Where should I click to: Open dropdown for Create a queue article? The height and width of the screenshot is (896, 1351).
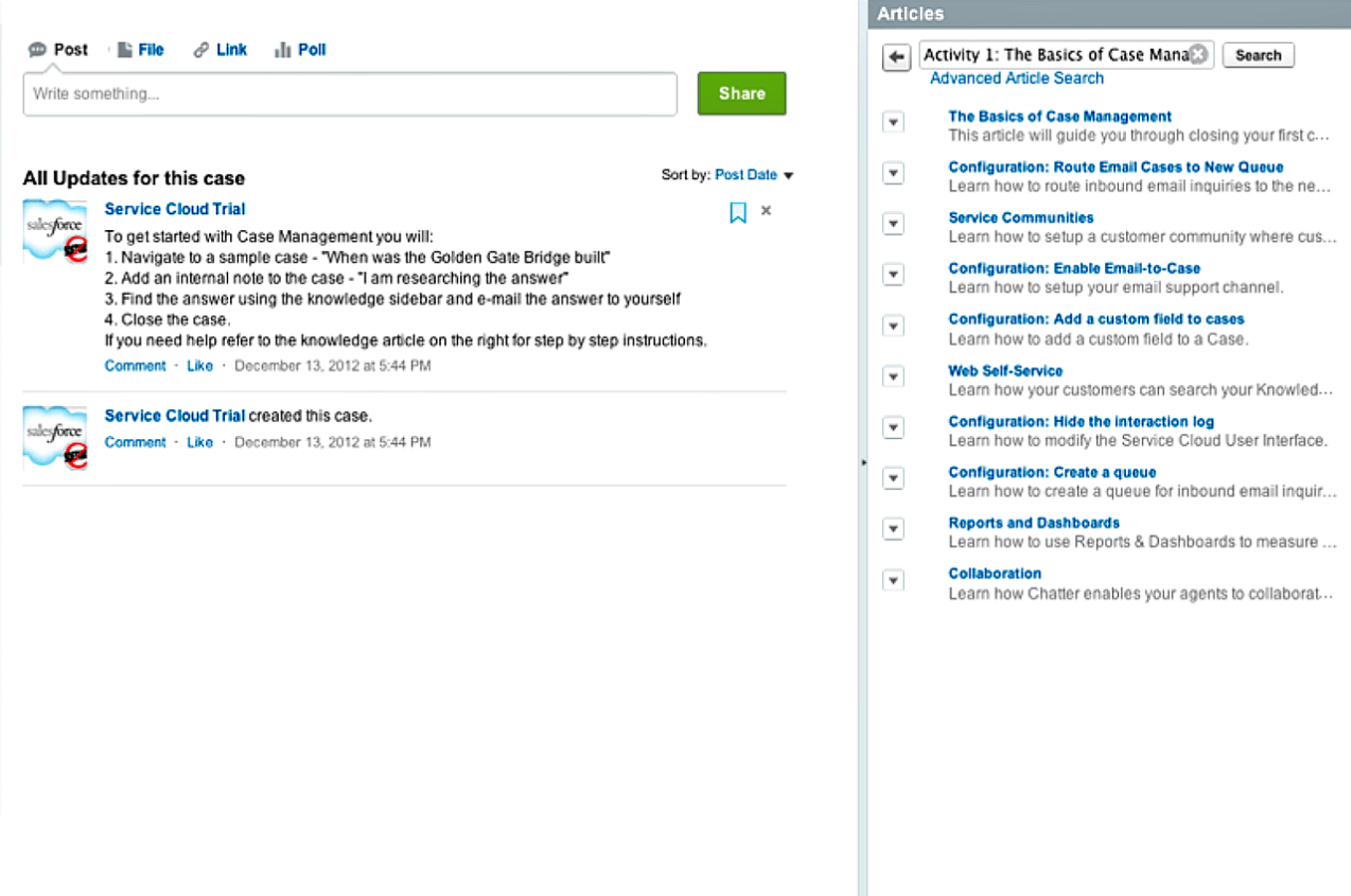coord(893,478)
